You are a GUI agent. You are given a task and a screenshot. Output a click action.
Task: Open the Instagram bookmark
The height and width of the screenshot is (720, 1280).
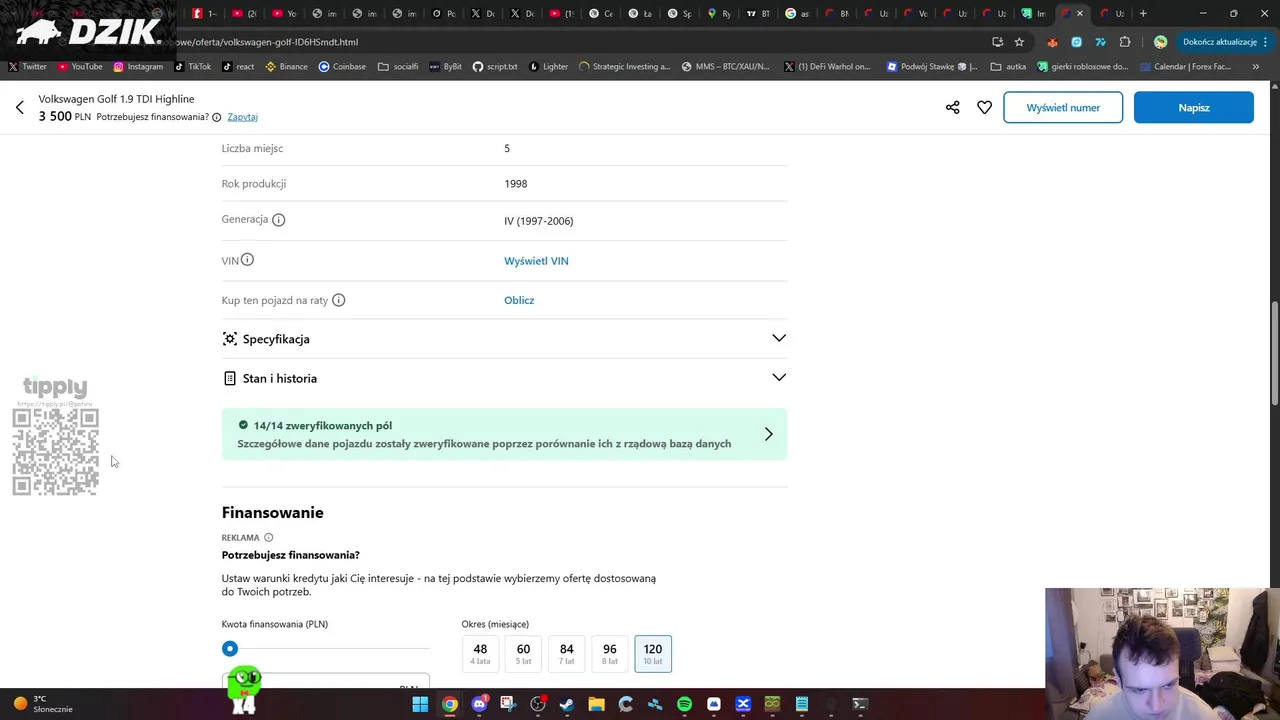[x=138, y=67]
